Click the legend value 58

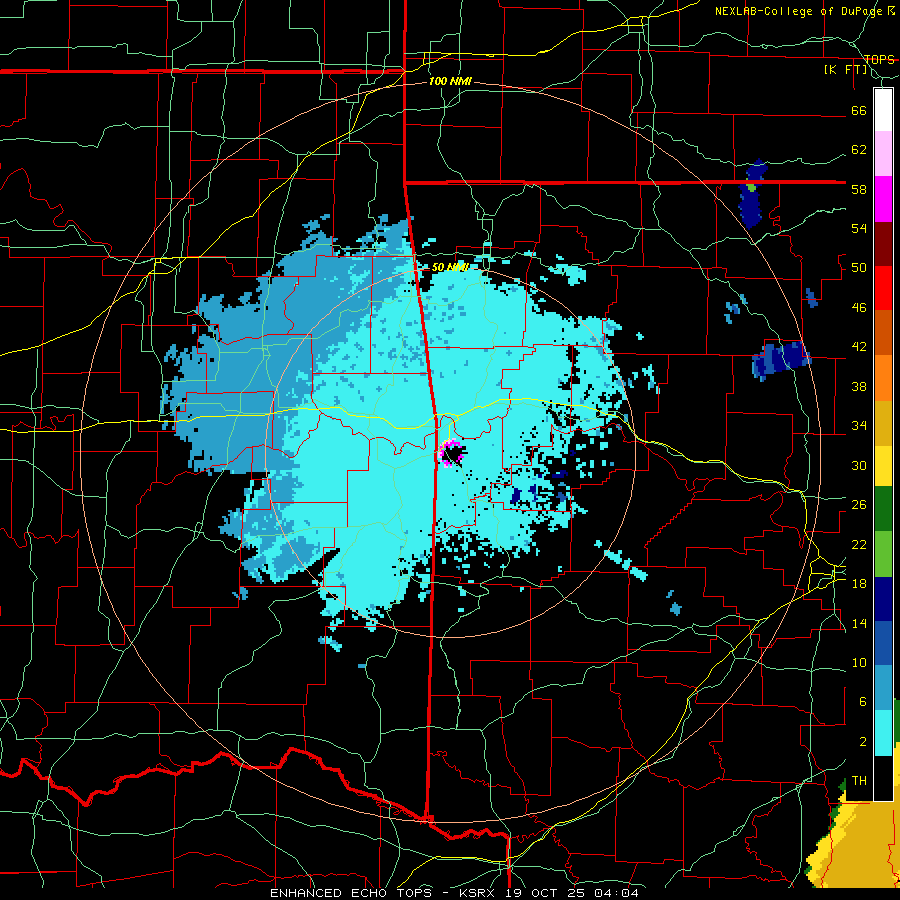pyautogui.click(x=859, y=189)
